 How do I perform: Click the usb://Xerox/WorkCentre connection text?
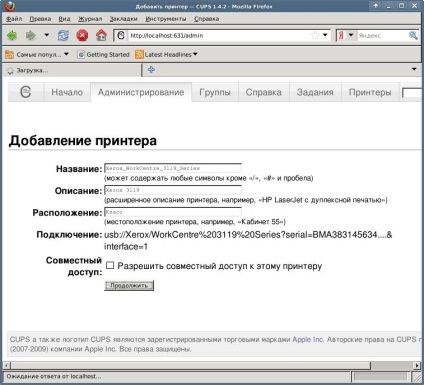pyautogui.click(x=248, y=240)
